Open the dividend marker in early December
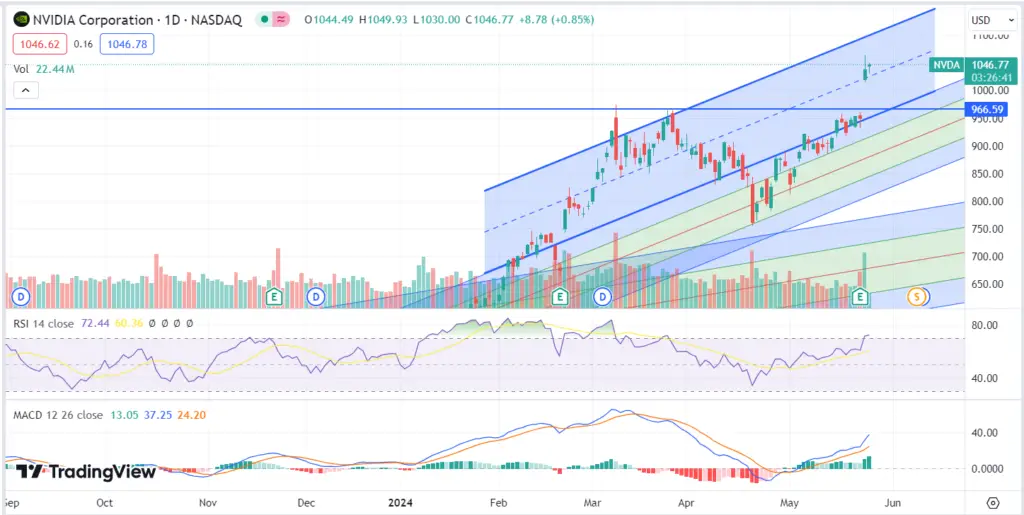Image resolution: width=1024 pixels, height=515 pixels. 317,297
